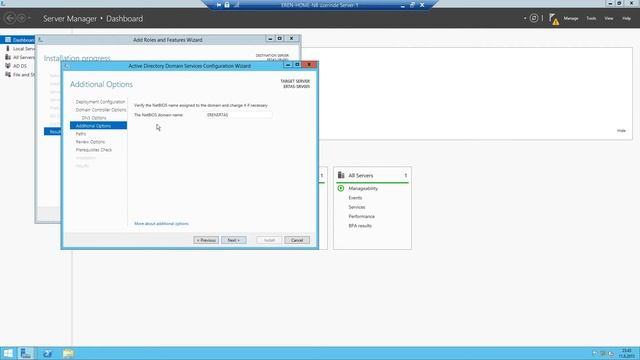Open Events in All Servers tile

[x=355, y=198]
